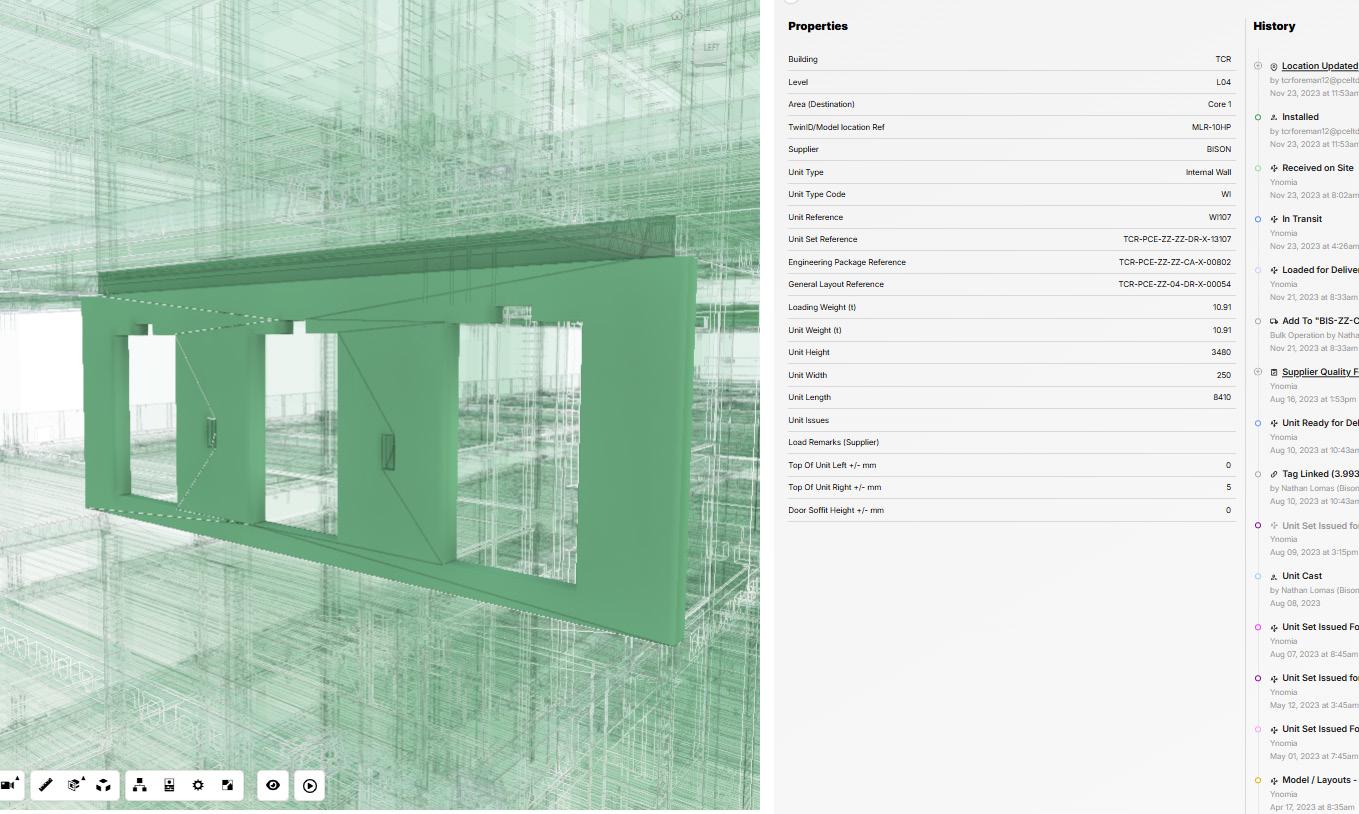Click the truck icon beside Add To "BIS-ZZ-C
The height and width of the screenshot is (814, 1359).
coord(1274,321)
